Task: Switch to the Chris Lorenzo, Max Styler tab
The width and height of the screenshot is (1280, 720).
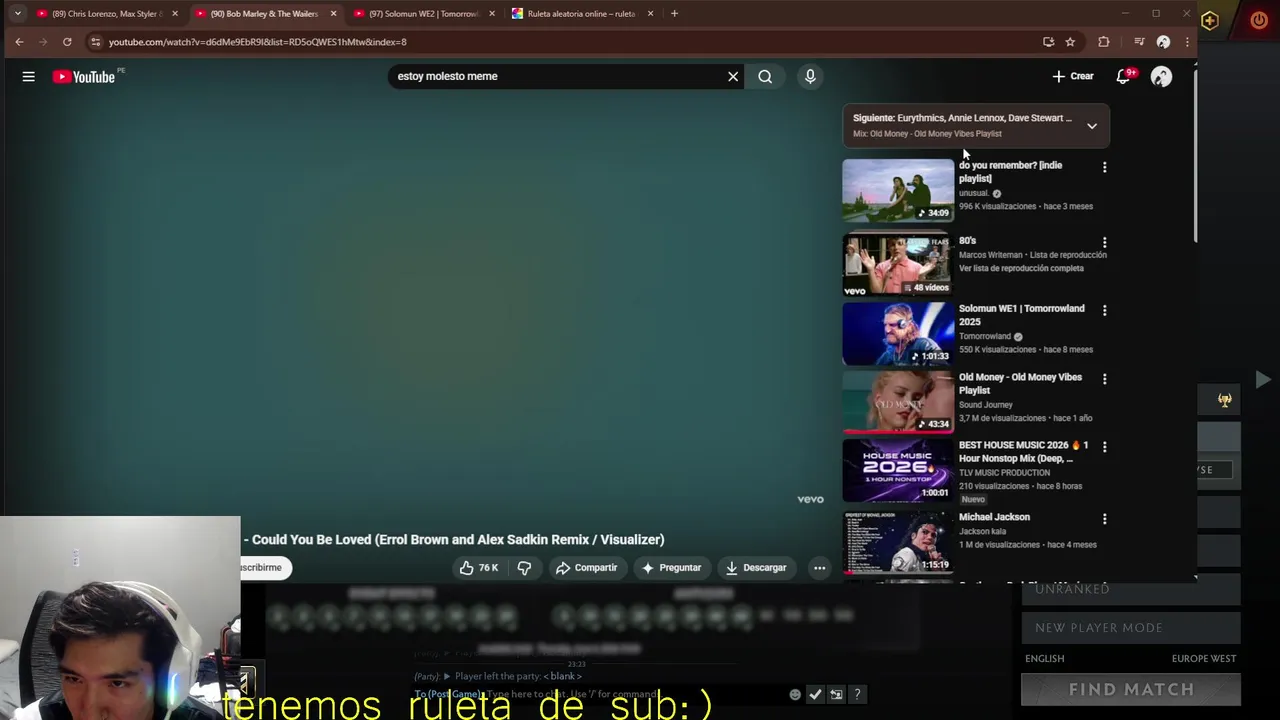Action: 106,14
